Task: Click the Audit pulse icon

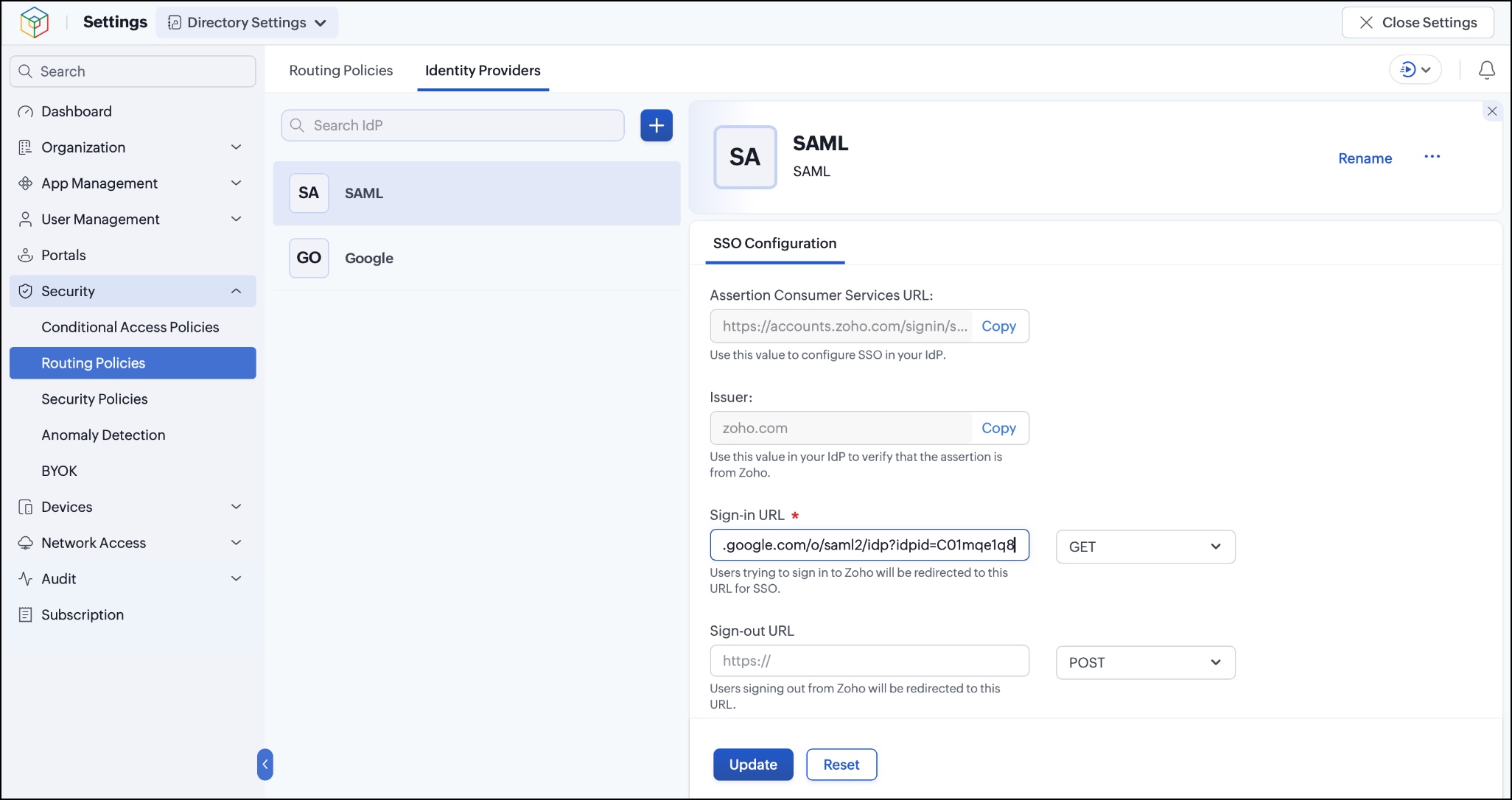Action: point(26,579)
